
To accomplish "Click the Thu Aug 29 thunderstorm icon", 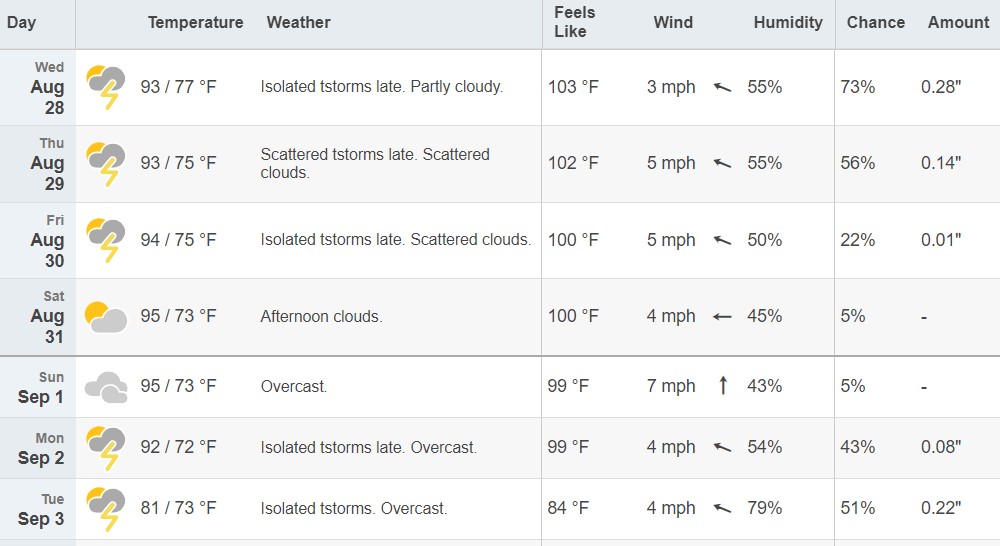I will click(106, 163).
